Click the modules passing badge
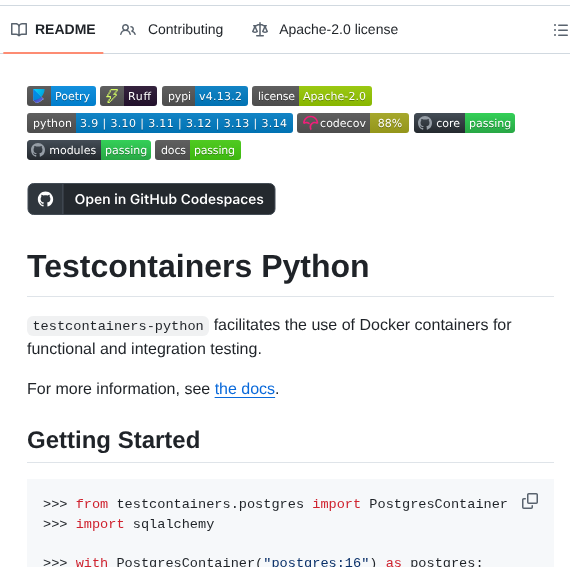The width and height of the screenshot is (570, 567). (x=89, y=150)
